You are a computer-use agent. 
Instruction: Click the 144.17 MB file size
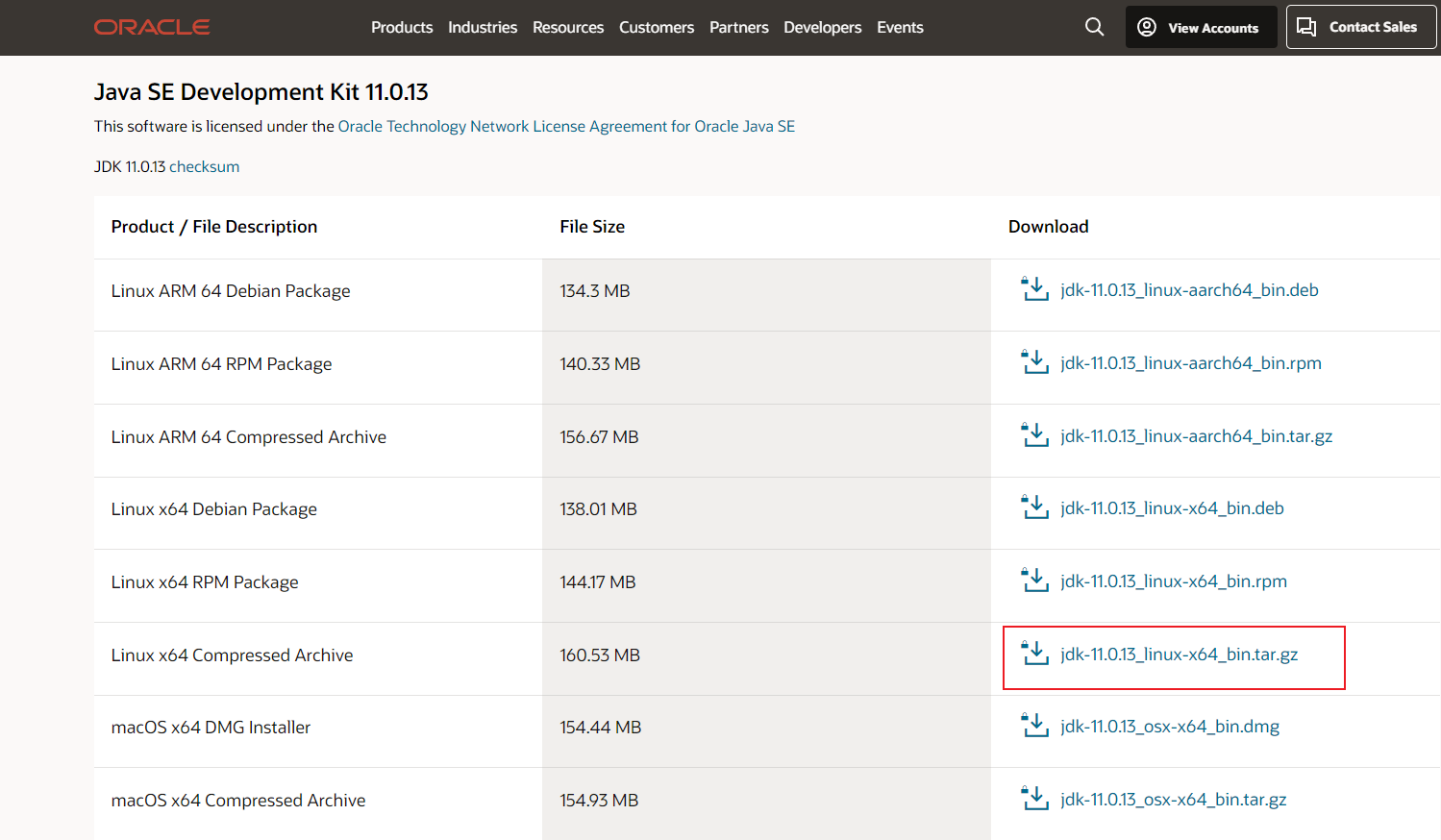pos(598,581)
